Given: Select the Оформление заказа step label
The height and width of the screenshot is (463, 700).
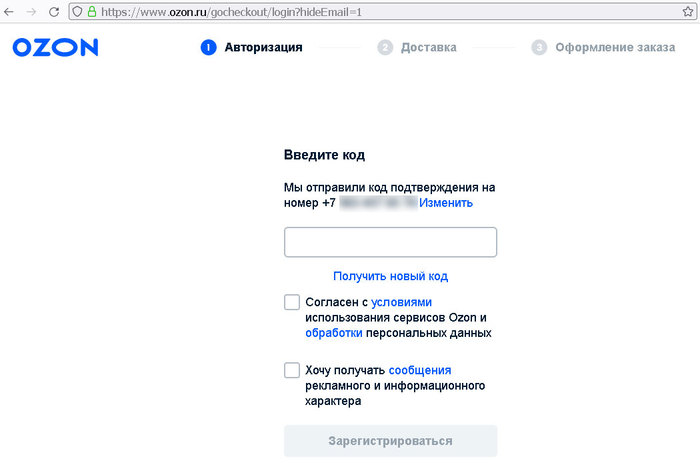Looking at the screenshot, I should (x=615, y=47).
